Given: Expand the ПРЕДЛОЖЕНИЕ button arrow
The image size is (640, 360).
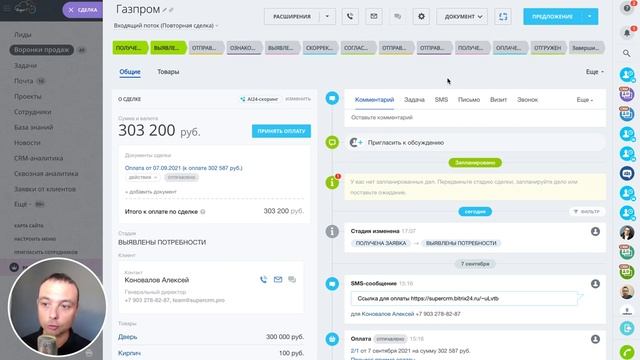Looking at the screenshot, I should (x=589, y=16).
